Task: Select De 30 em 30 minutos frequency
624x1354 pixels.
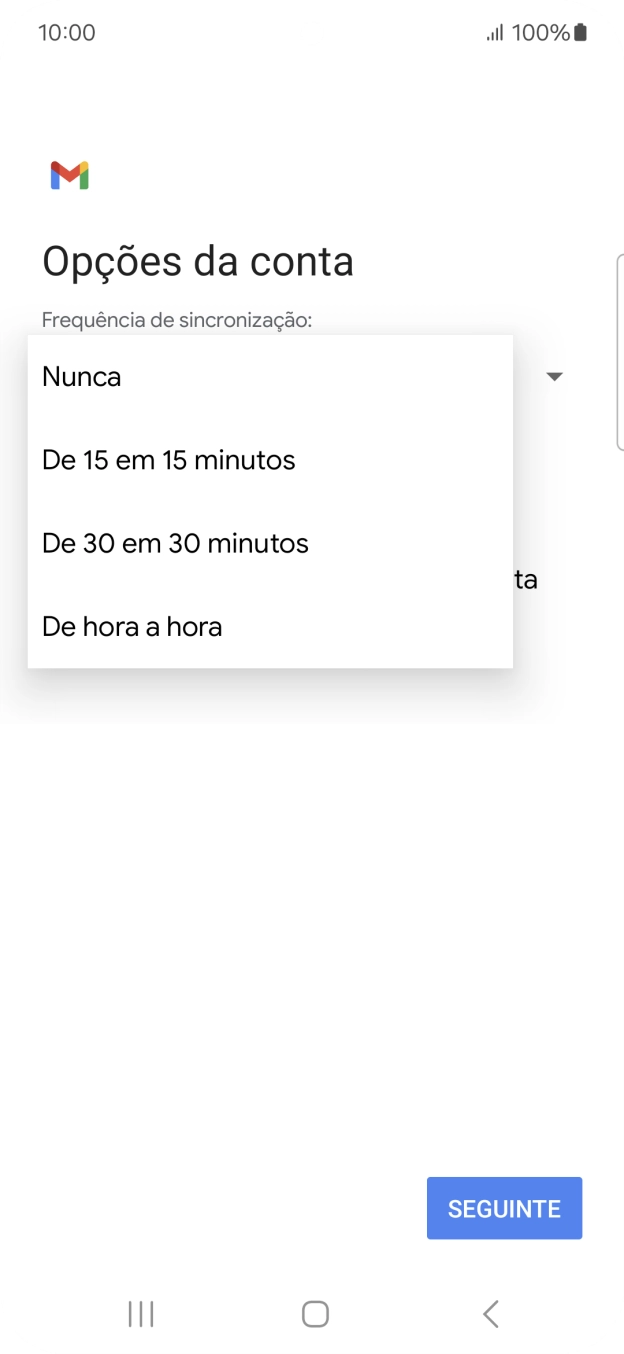Action: pyautogui.click(x=173, y=543)
